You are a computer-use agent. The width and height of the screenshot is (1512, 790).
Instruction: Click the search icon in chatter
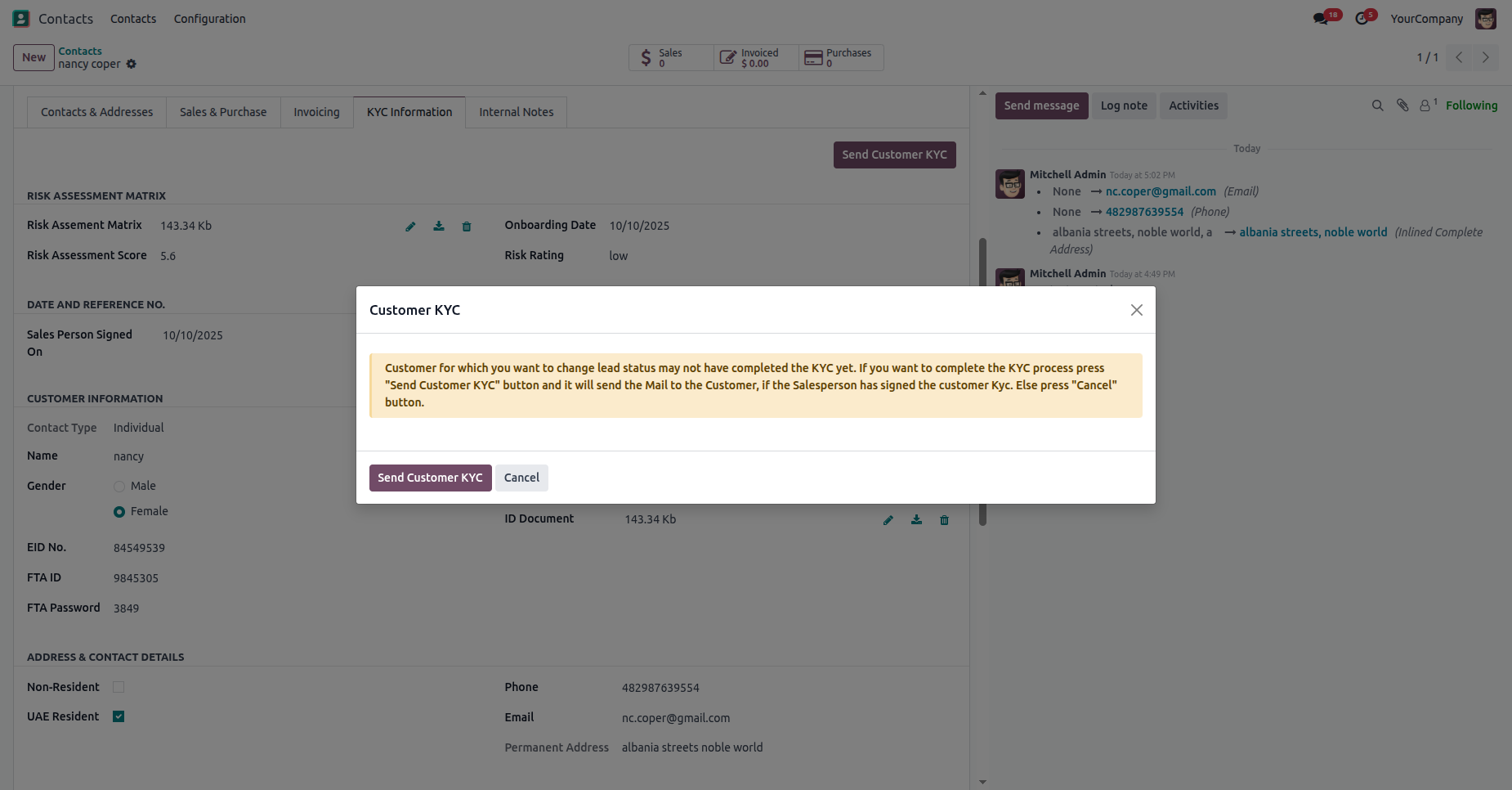tap(1377, 105)
